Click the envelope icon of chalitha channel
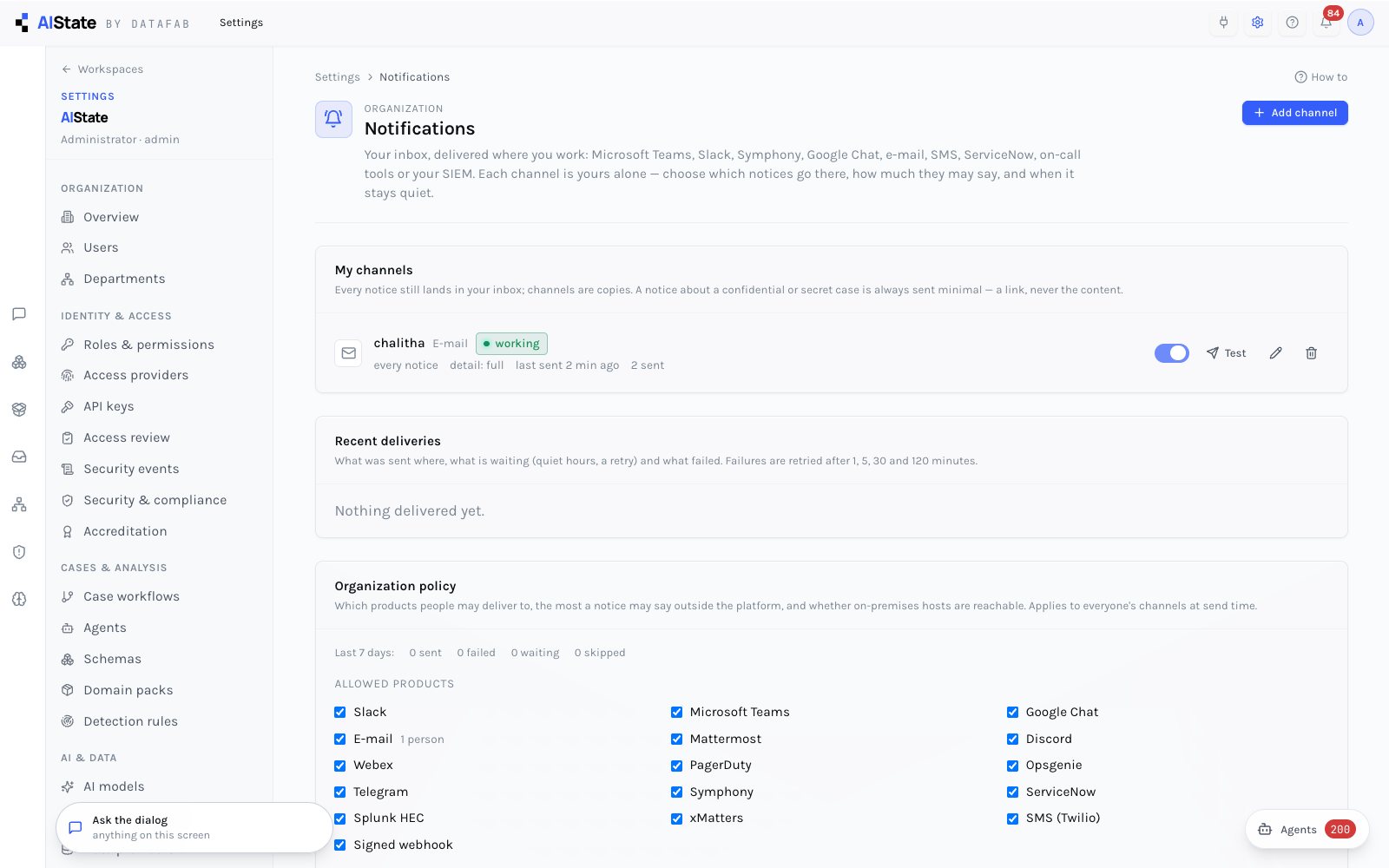Screen dimensions: 1389x868 [348, 353]
